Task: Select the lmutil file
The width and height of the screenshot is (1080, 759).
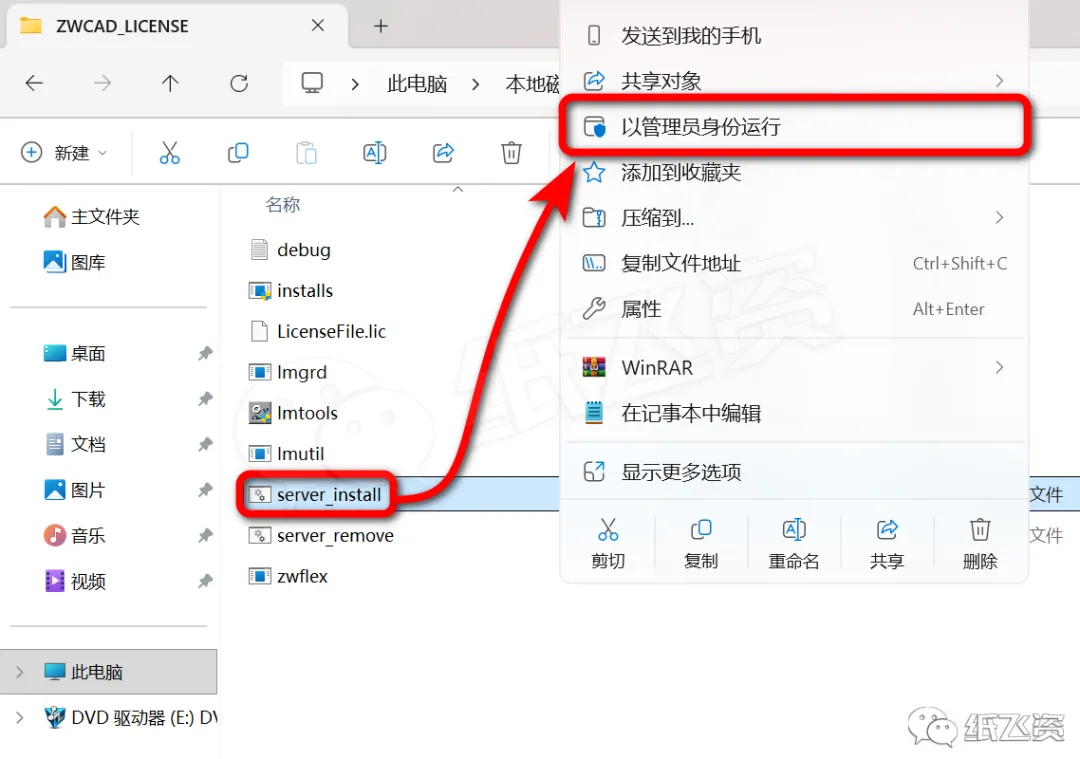Action: click(287, 454)
